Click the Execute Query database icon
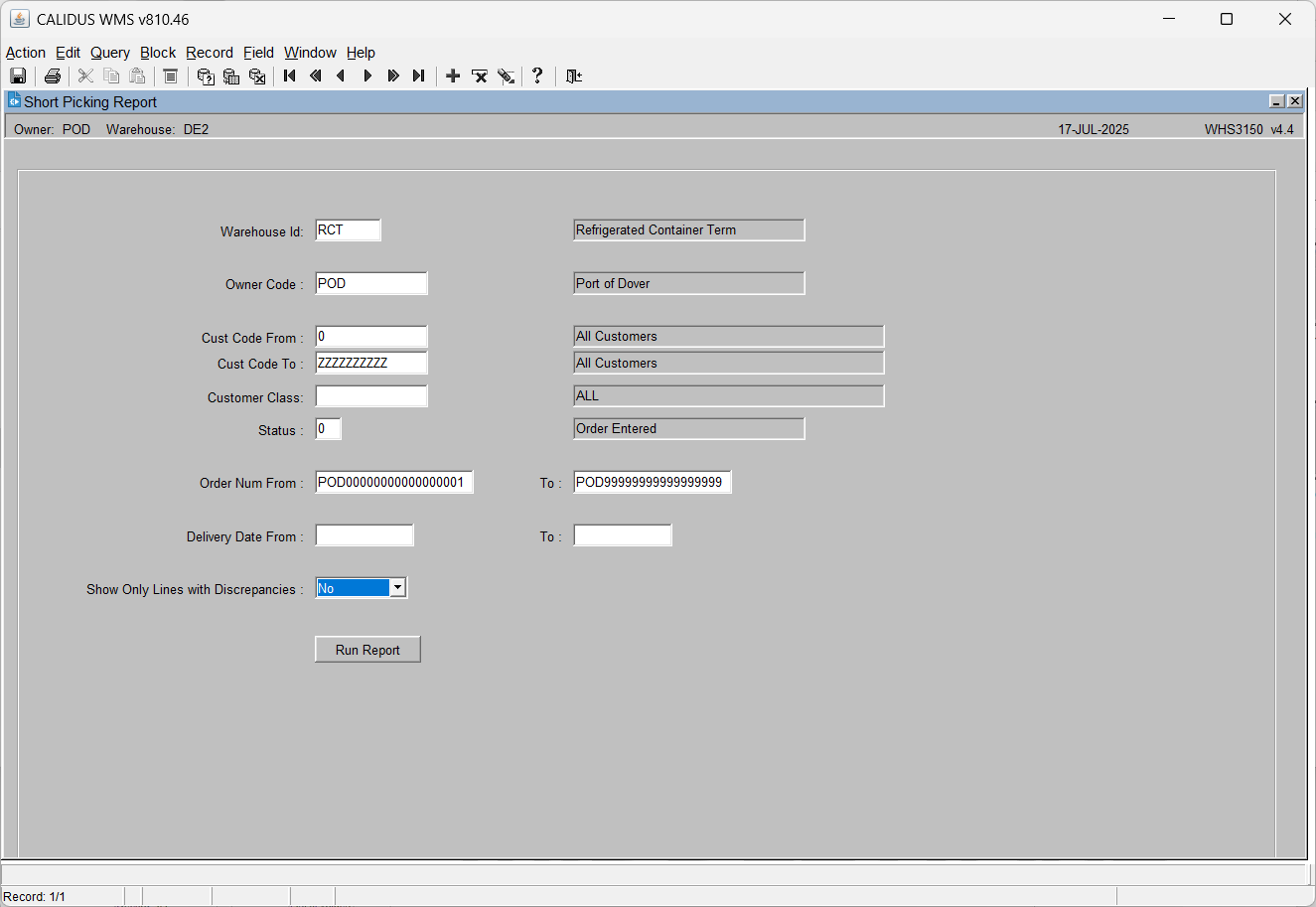The width and height of the screenshot is (1316, 907). click(231, 76)
